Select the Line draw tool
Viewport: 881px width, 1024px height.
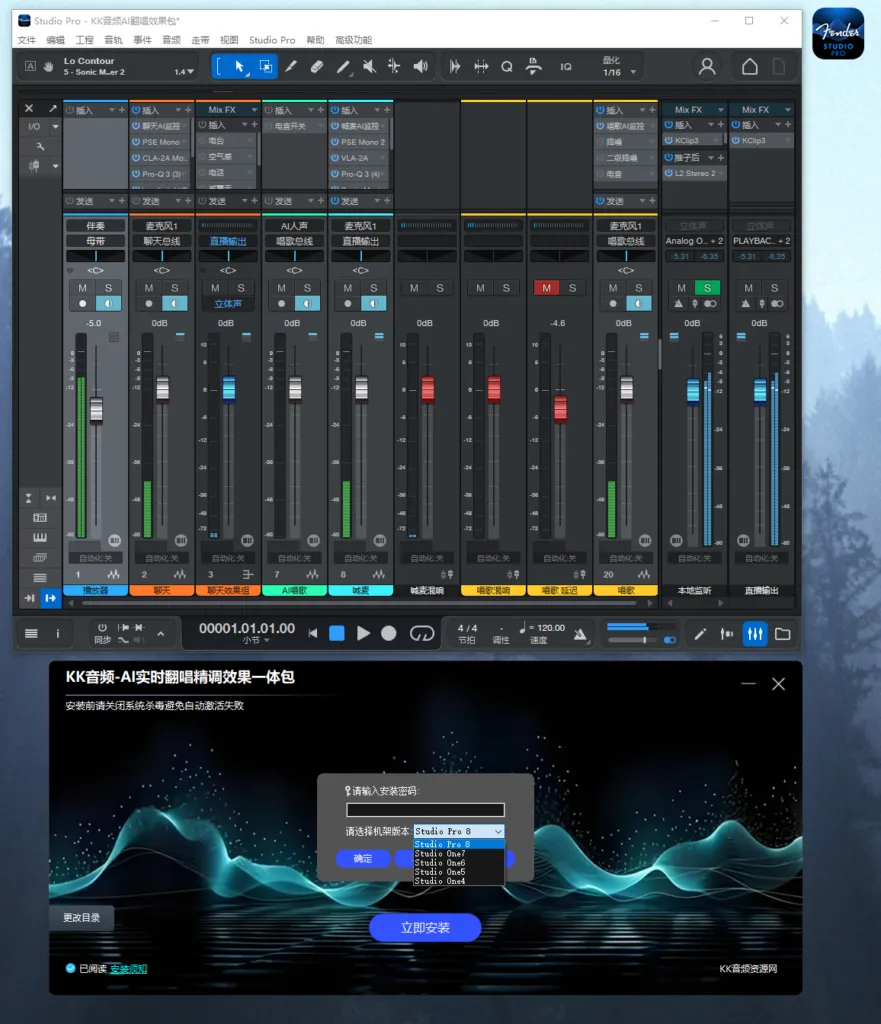(344, 67)
